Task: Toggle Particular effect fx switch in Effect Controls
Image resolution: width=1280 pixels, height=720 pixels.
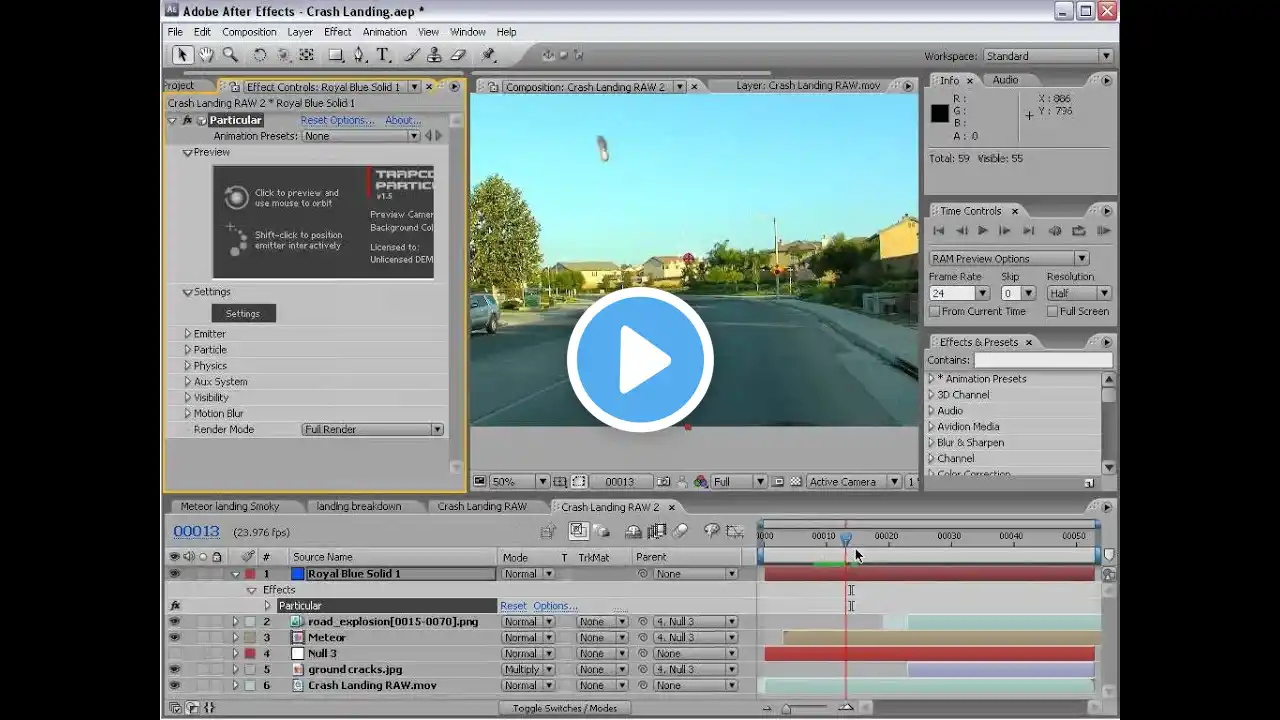Action: tap(187, 120)
